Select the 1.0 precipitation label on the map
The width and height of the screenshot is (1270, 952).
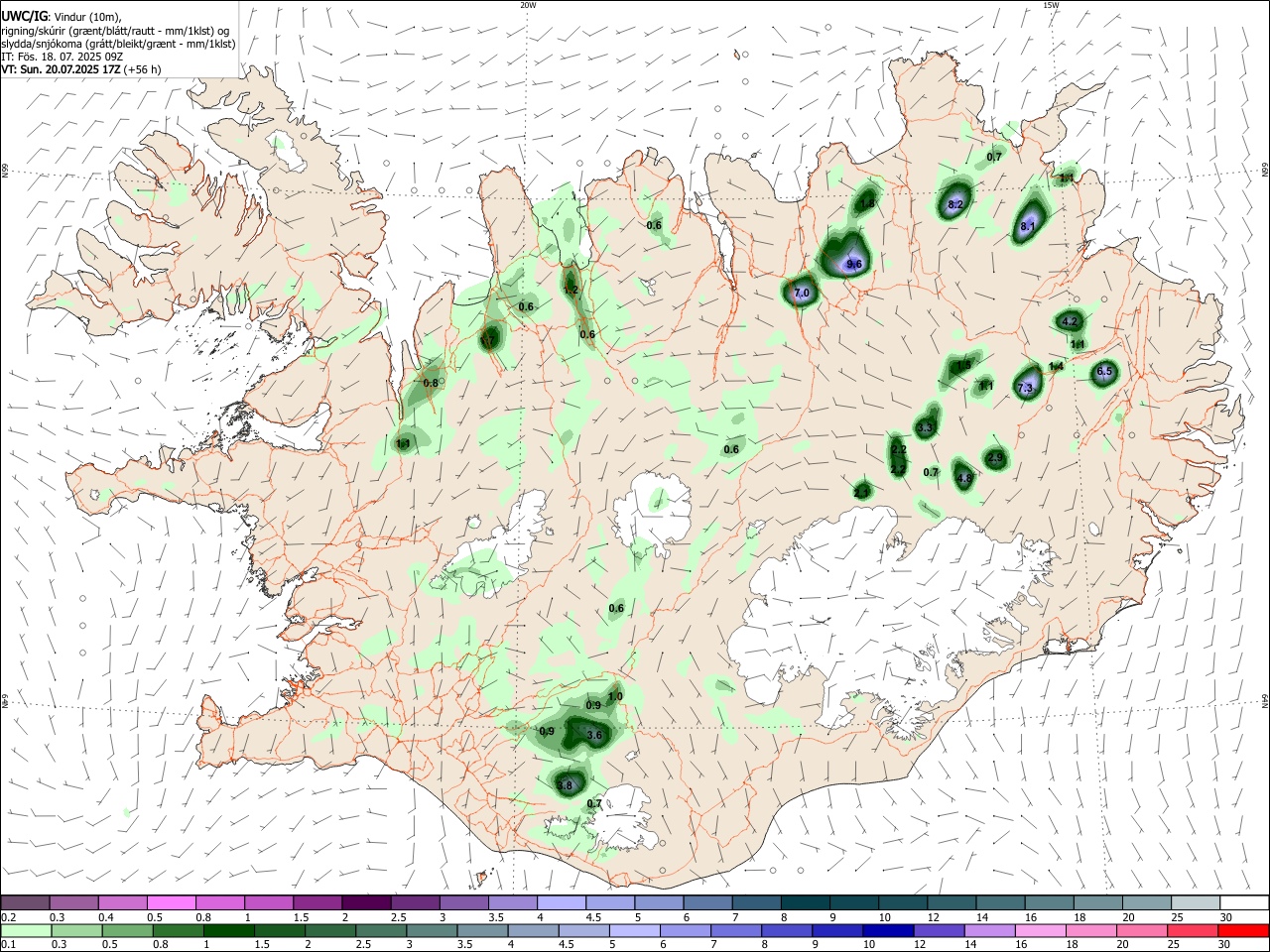[615, 697]
